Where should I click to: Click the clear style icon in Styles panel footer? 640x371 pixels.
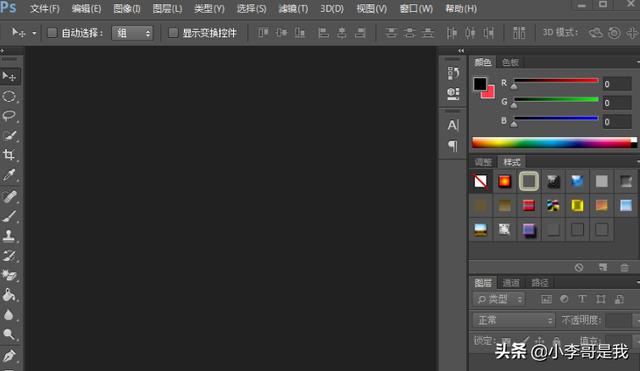click(579, 267)
